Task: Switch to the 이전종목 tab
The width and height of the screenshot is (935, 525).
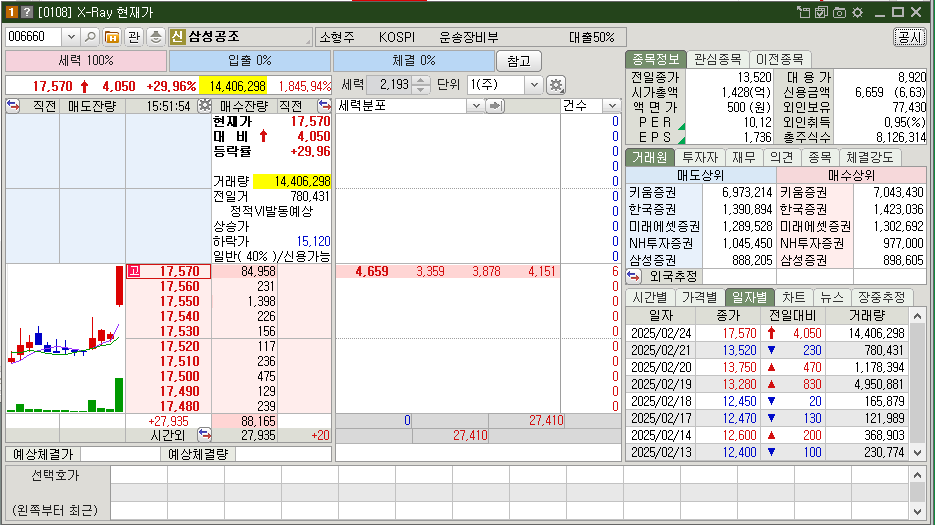Action: (x=779, y=59)
